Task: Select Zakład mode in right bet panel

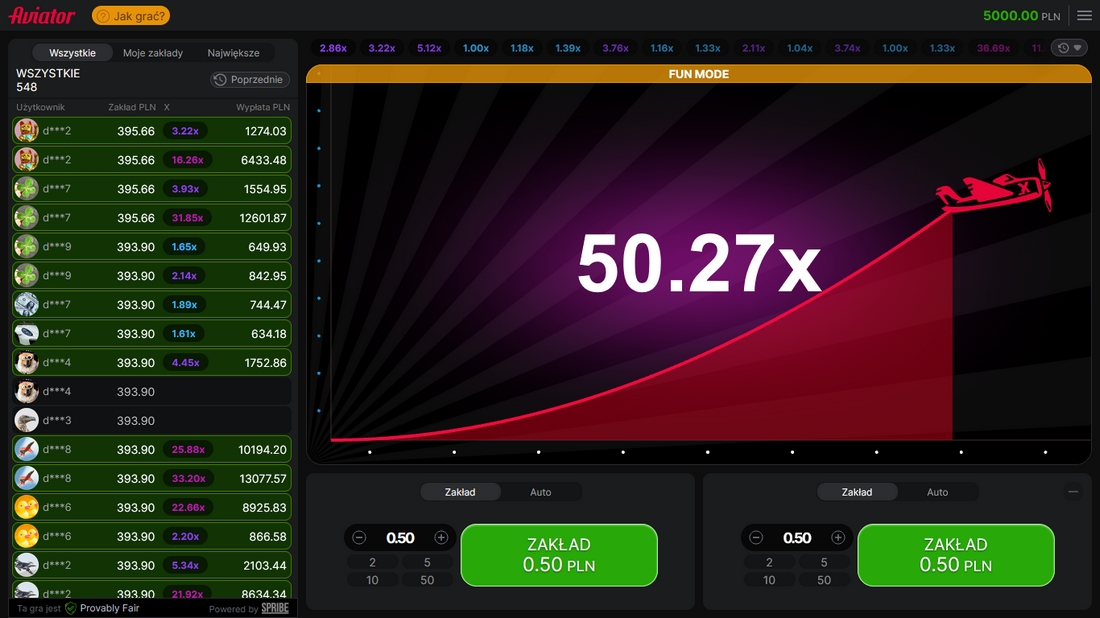Action: (x=857, y=492)
